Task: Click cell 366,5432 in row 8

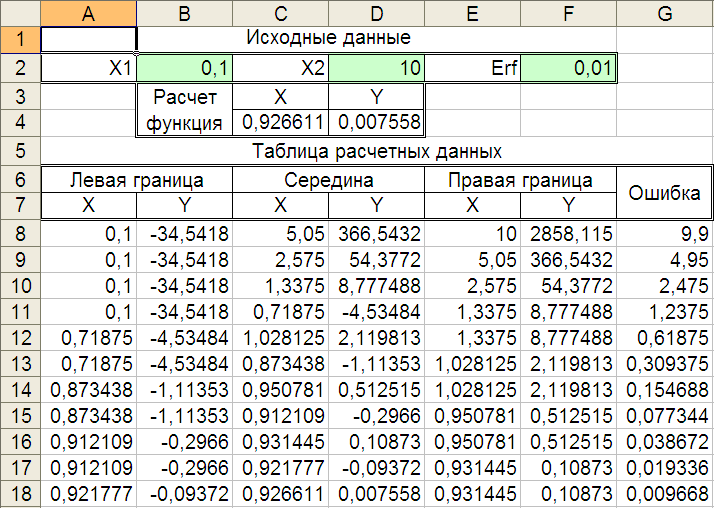Action: (377, 234)
